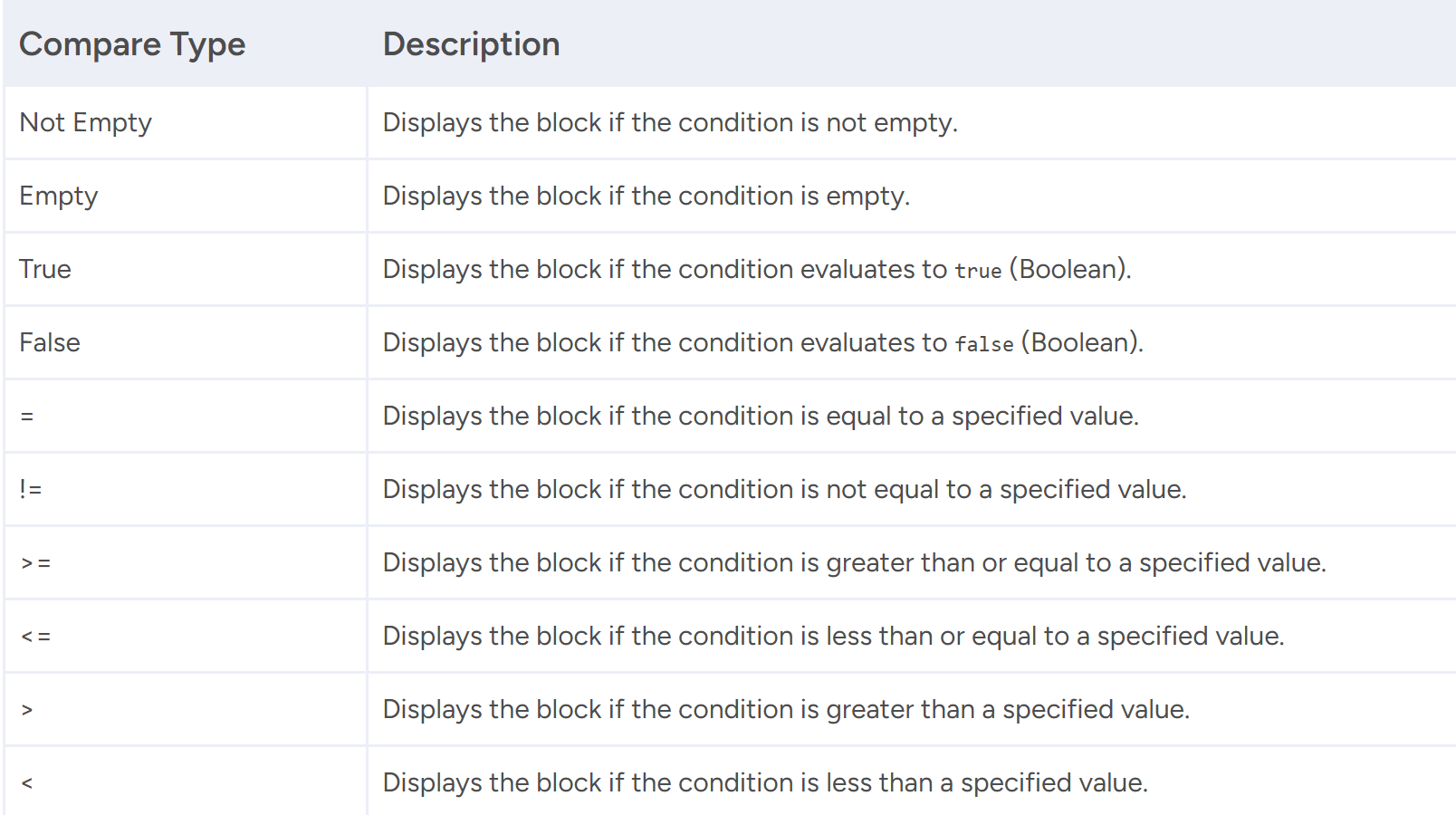Image resolution: width=1456 pixels, height=815 pixels.
Task: Click the != operator cell
Action: pyautogui.click(x=31, y=489)
